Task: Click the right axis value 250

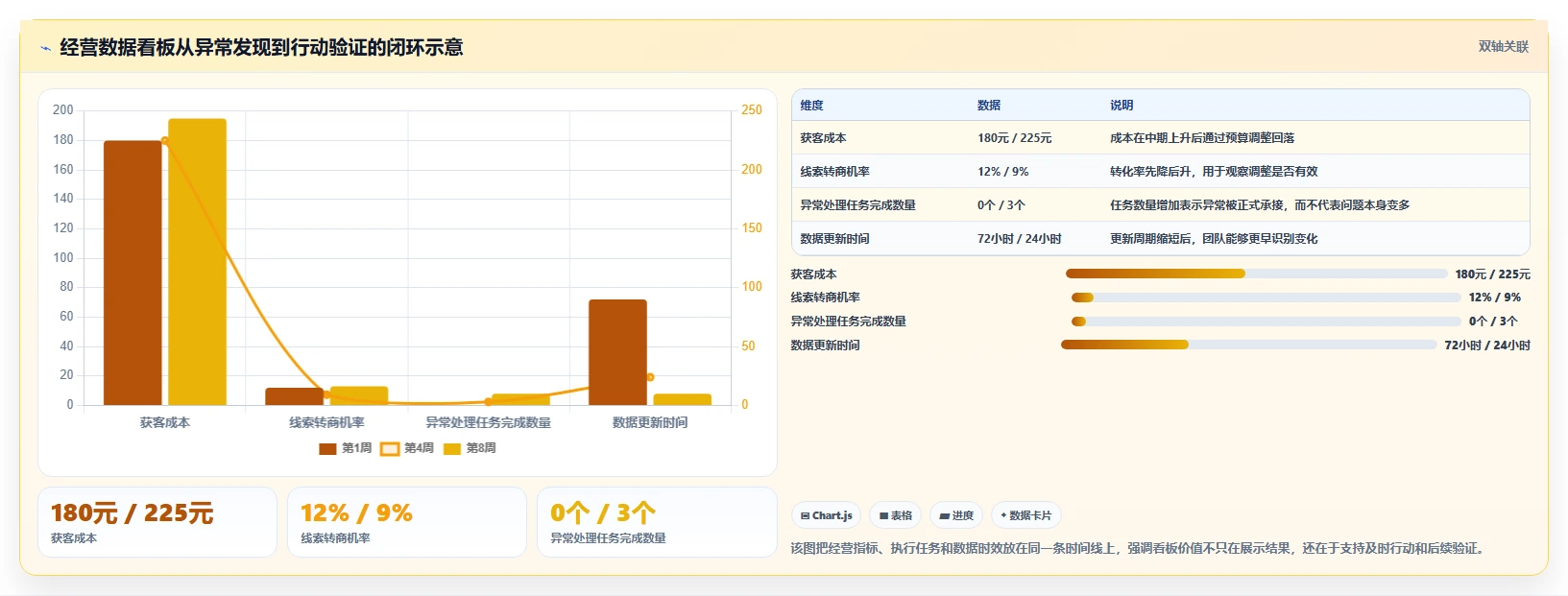Action: 752,110
